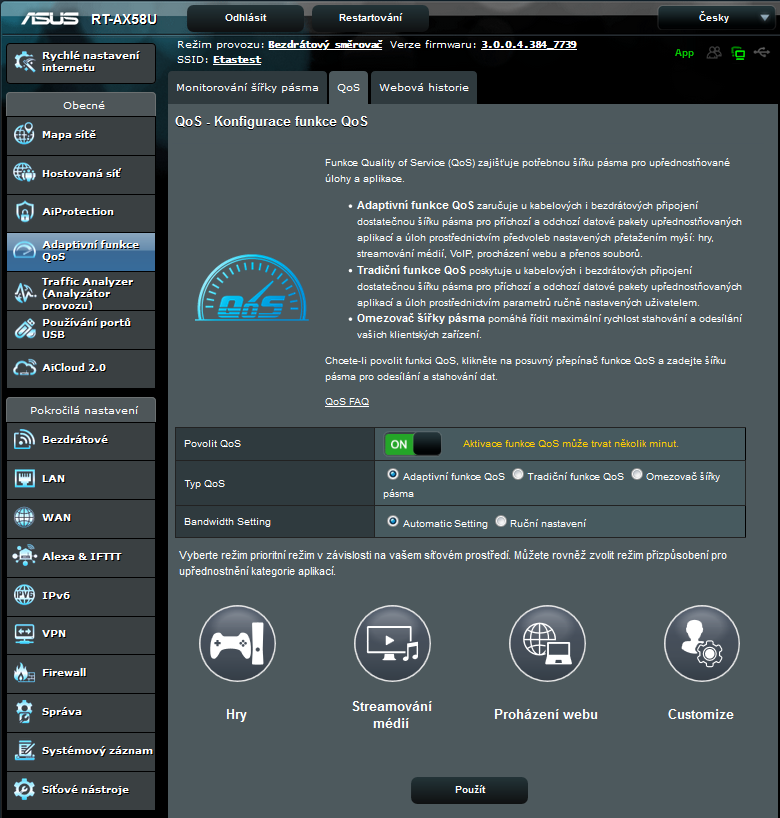Open the QoS FAQ link

coord(347,402)
